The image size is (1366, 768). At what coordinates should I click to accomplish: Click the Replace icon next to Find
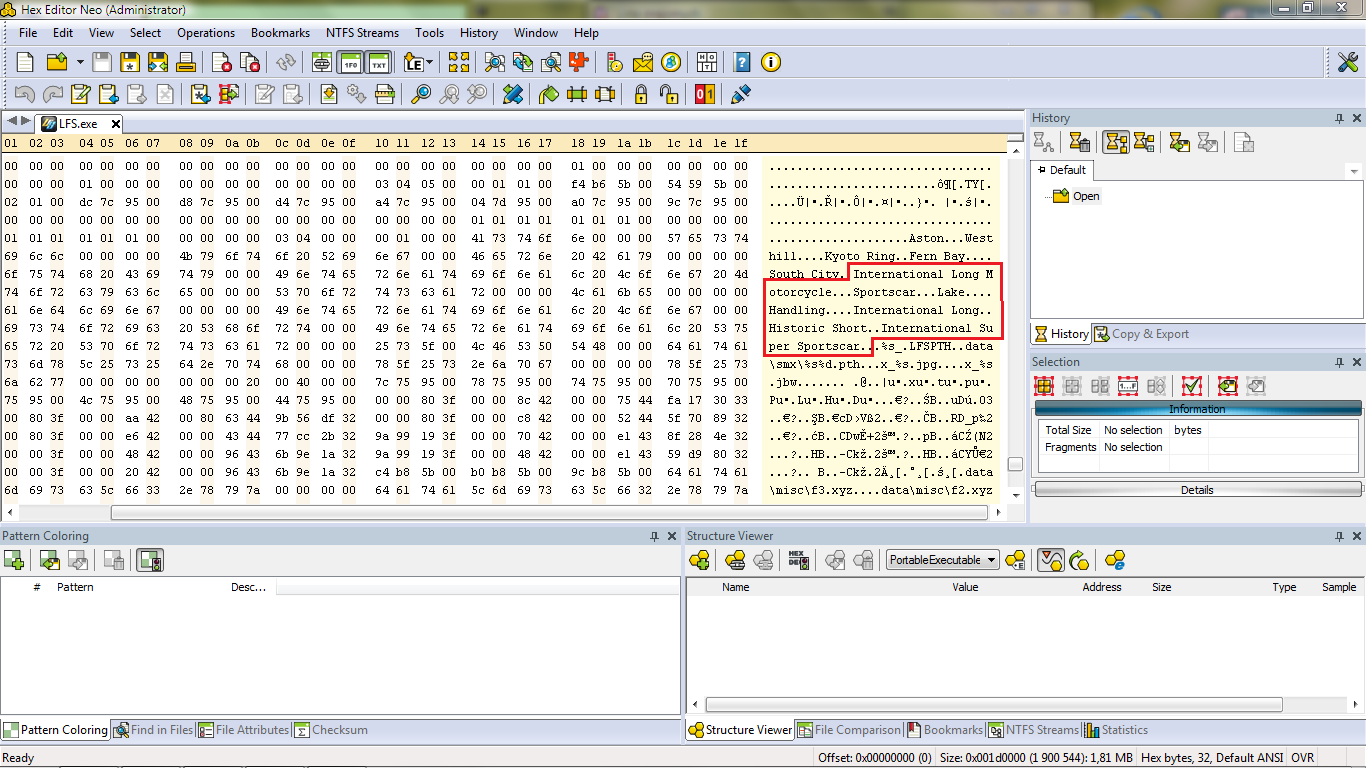(x=522, y=62)
